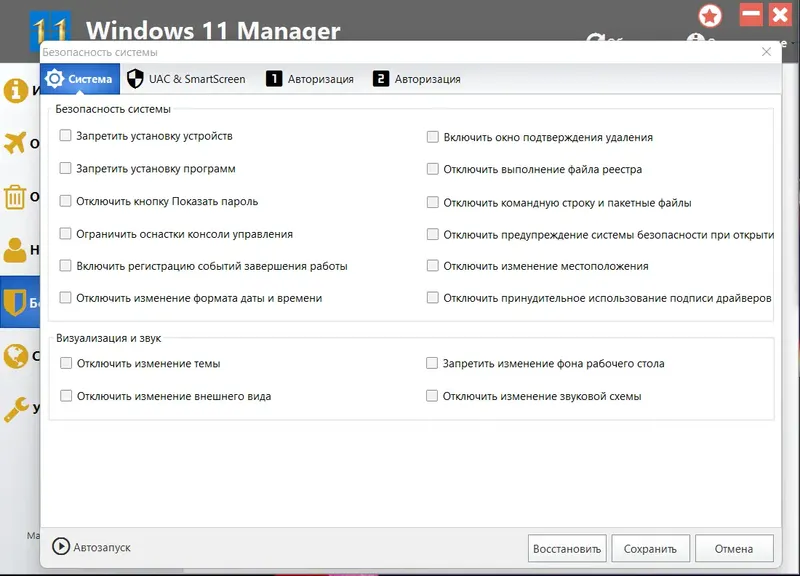800x576 pixels.
Task: Switch to UAC & SmartScreen tab
Action: click(186, 79)
